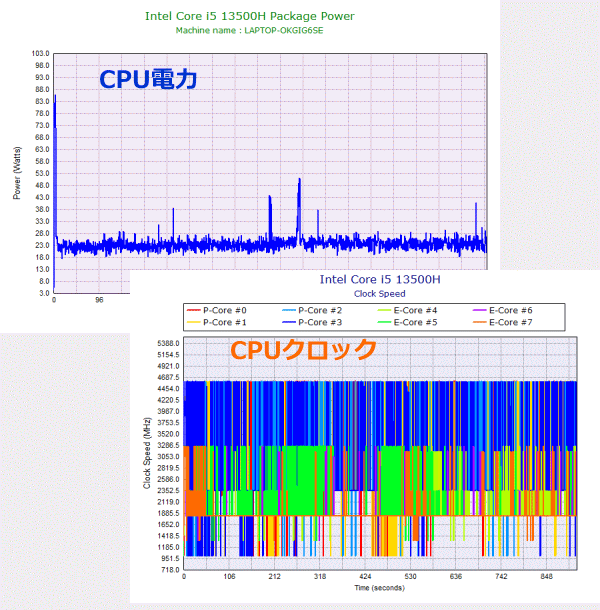Click the E-Core #5 legend entry
This screenshot has width=600, height=610.
coord(407,323)
